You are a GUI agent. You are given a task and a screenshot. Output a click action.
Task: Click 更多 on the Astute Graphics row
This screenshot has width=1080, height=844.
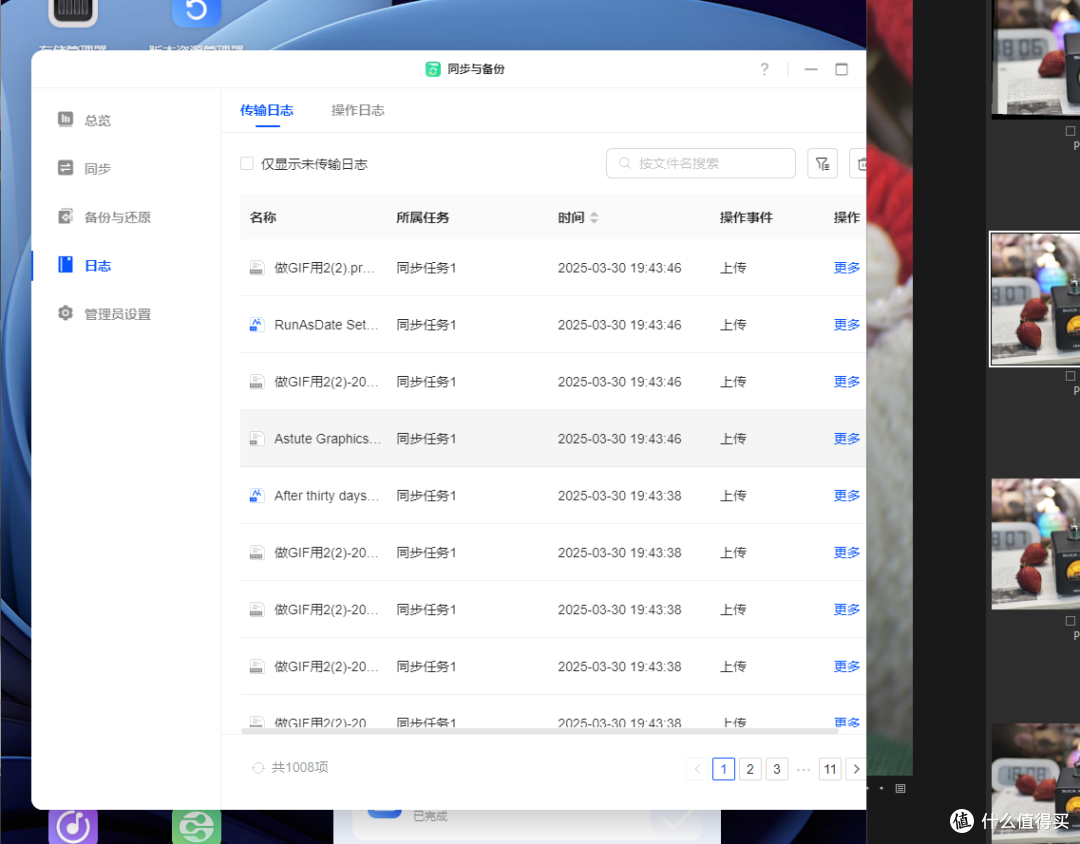846,438
